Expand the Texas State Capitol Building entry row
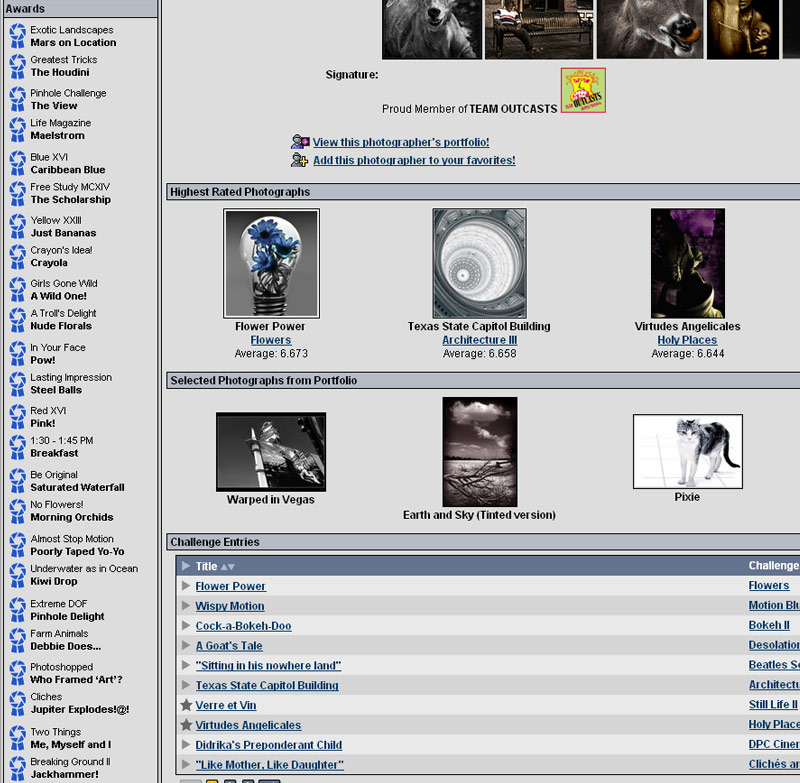800x783 pixels. (x=186, y=685)
